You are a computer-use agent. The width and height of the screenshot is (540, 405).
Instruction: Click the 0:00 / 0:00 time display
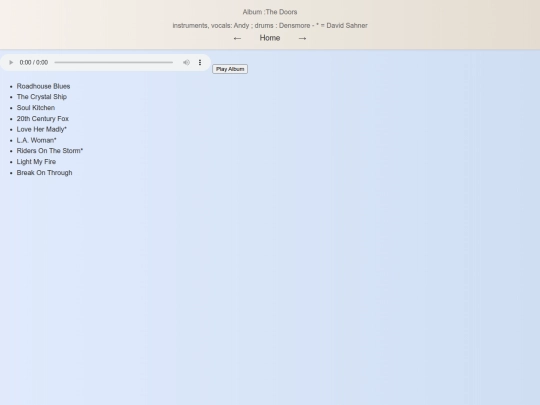(34, 62)
